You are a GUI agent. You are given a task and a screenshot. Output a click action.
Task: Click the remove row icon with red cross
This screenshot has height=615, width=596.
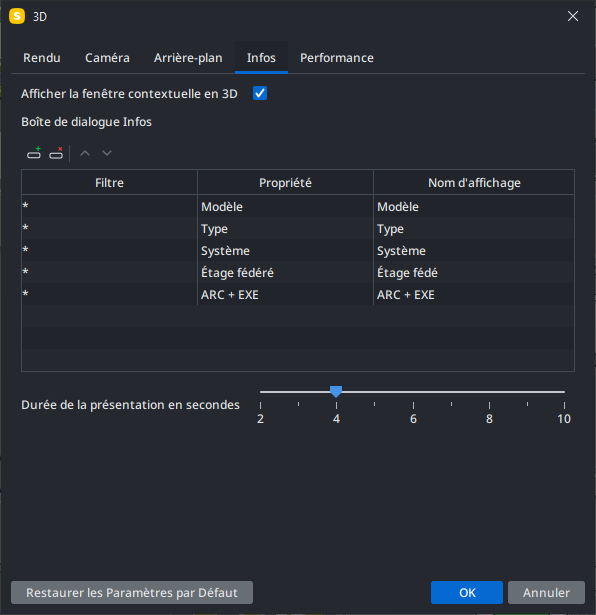(56, 153)
